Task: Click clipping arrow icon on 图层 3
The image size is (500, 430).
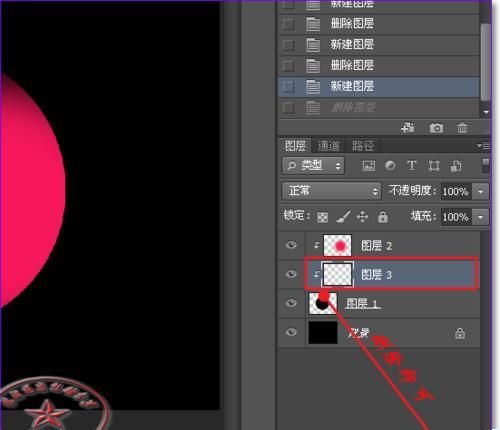Action: (316, 274)
